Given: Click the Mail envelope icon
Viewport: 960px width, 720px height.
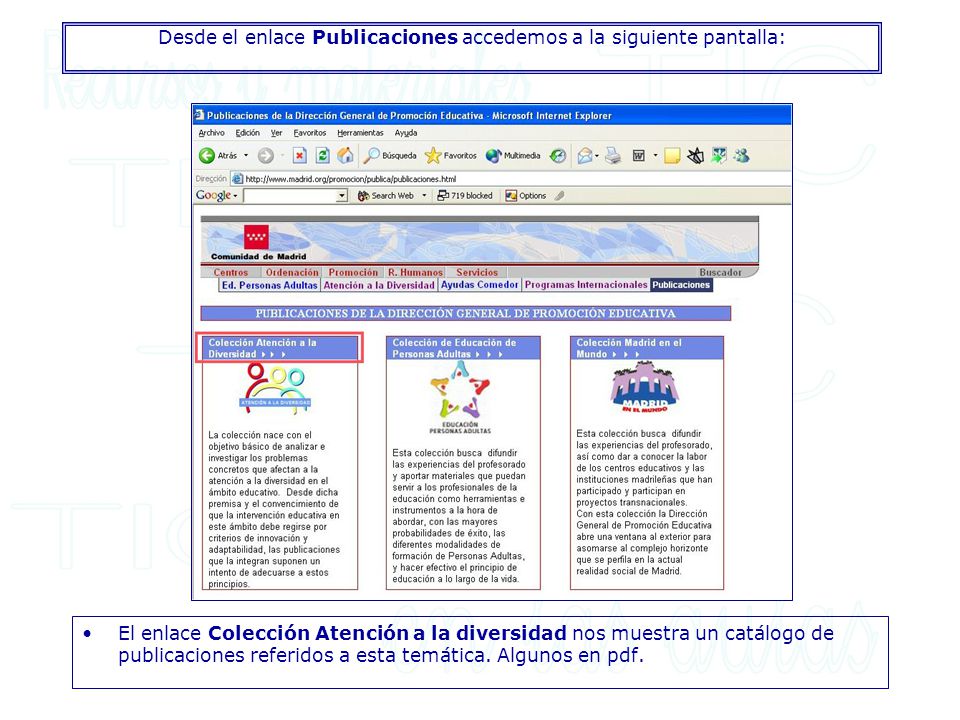Looking at the screenshot, I should pyautogui.click(x=585, y=156).
